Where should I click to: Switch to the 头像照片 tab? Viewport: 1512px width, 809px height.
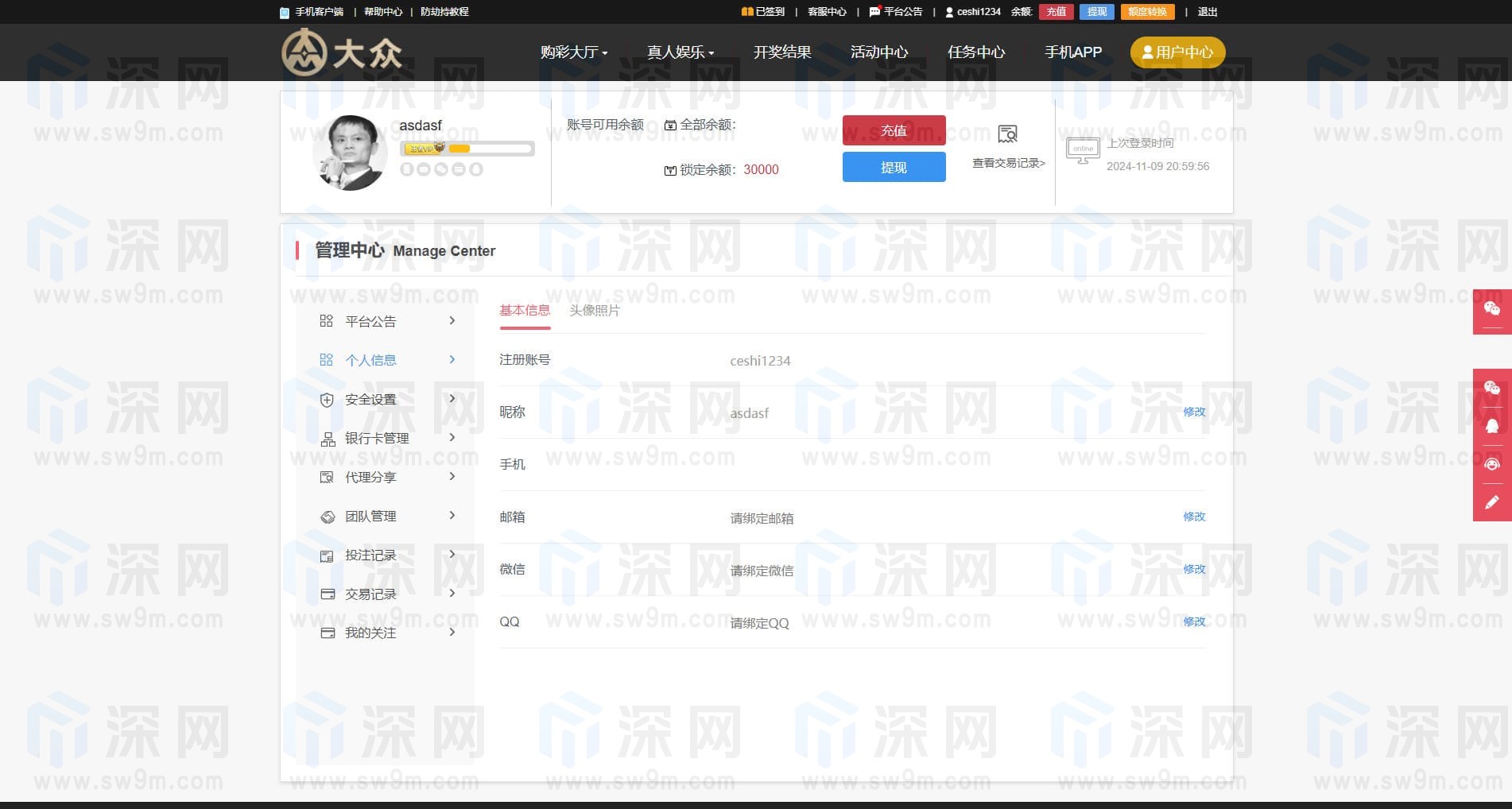(594, 311)
